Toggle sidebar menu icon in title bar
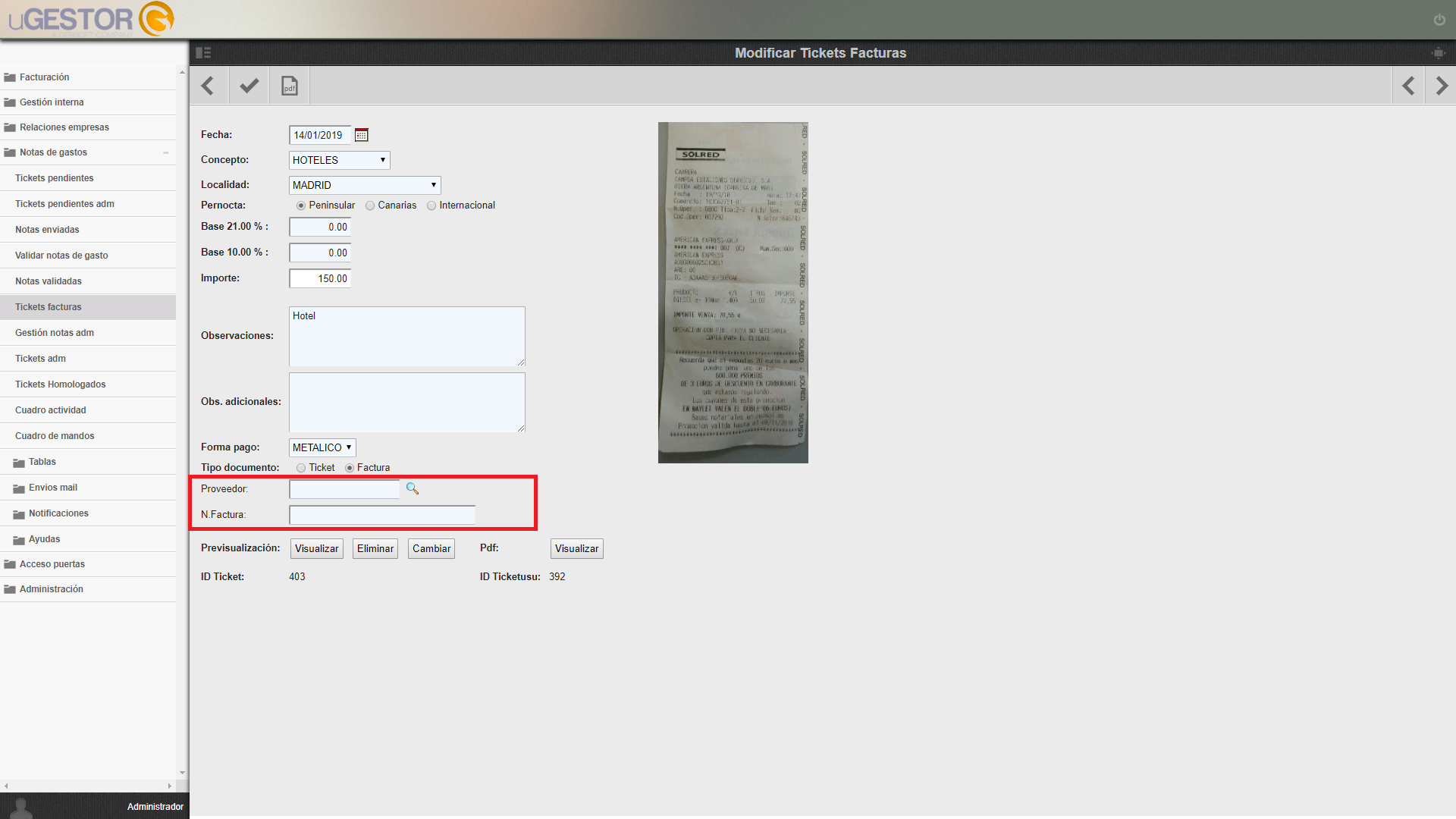This screenshot has height=819, width=1456. tap(203, 52)
